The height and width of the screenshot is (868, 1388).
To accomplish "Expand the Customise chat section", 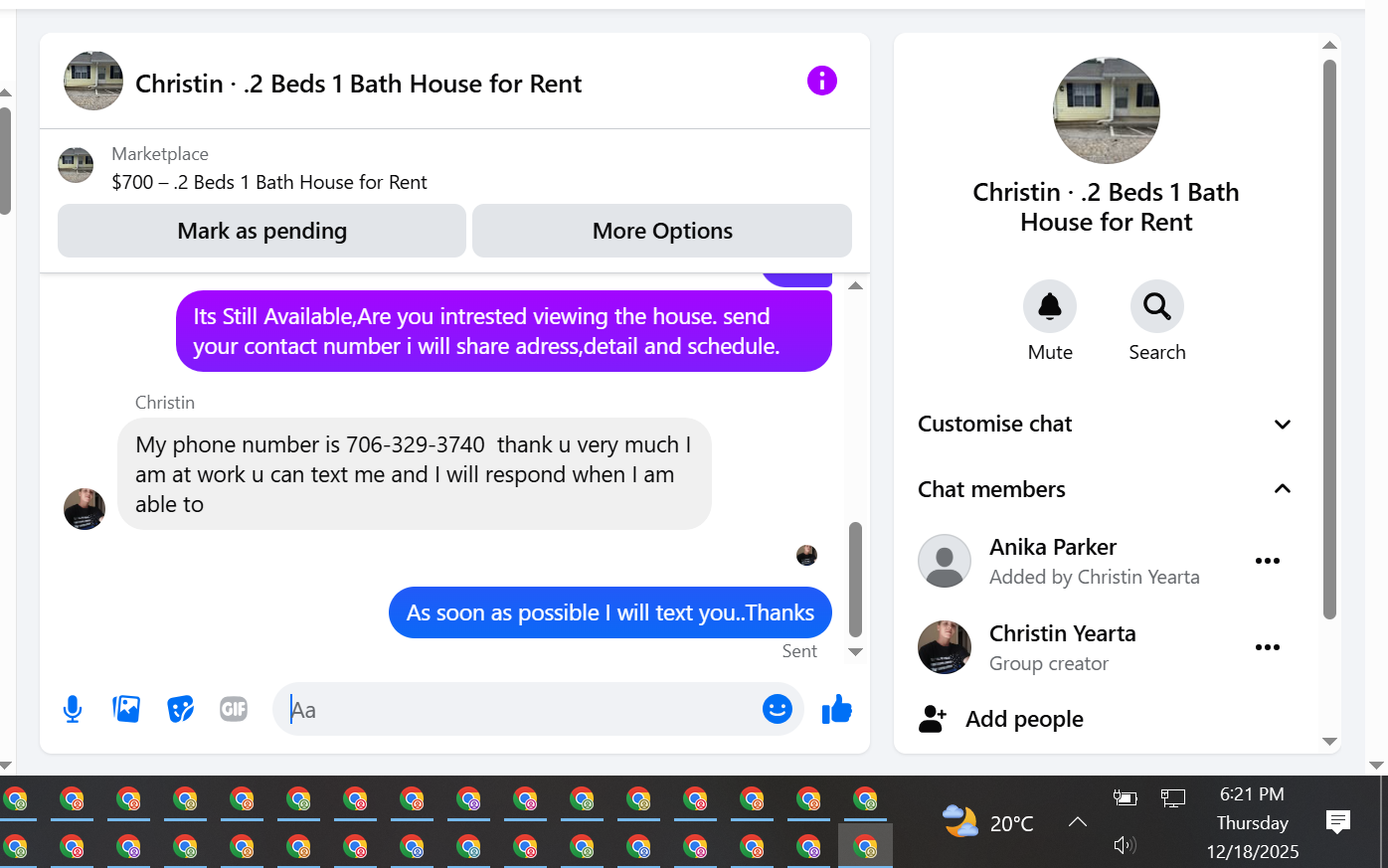I will tap(1106, 425).
